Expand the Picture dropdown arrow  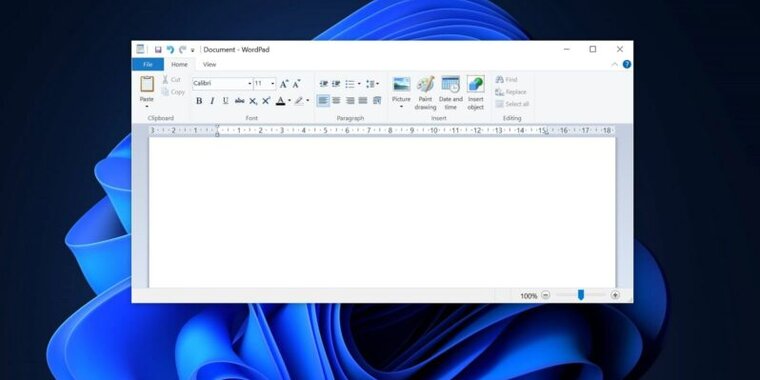(x=401, y=107)
